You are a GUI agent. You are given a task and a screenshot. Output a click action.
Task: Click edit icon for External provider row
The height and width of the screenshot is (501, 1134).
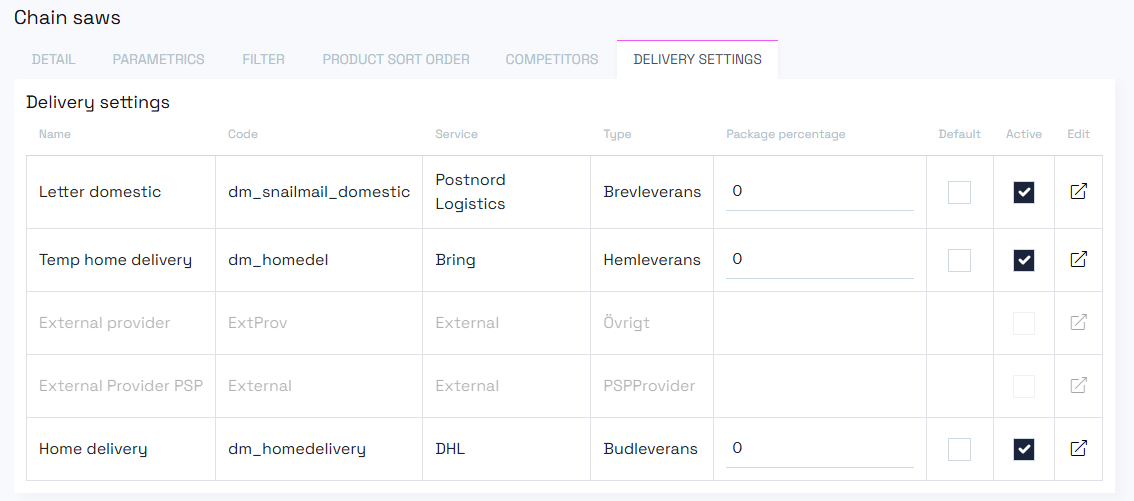pos(1078,323)
